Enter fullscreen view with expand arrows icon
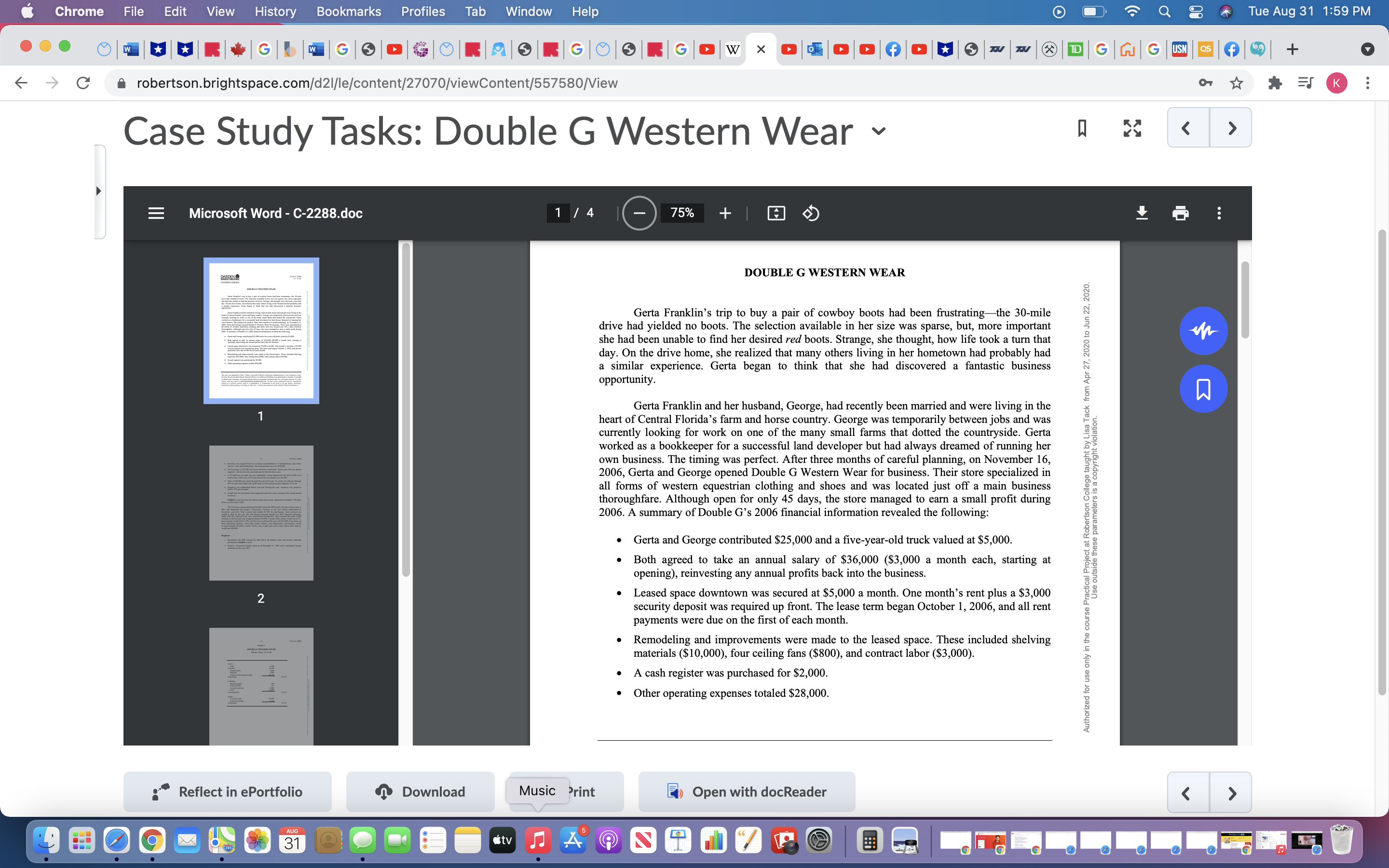 (x=1132, y=128)
